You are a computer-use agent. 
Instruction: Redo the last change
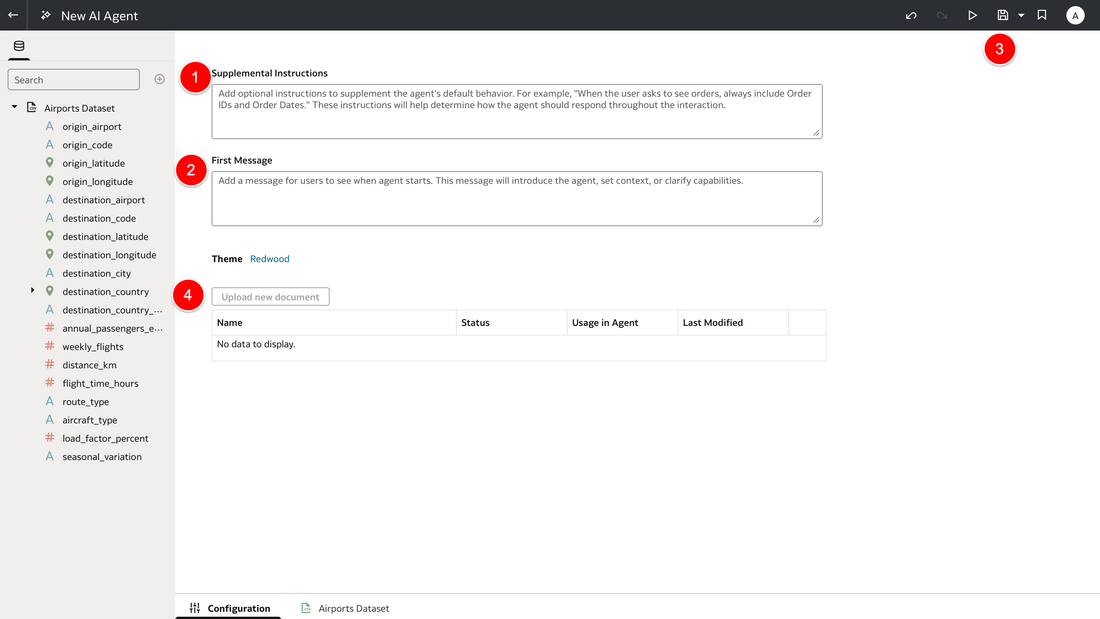(941, 15)
